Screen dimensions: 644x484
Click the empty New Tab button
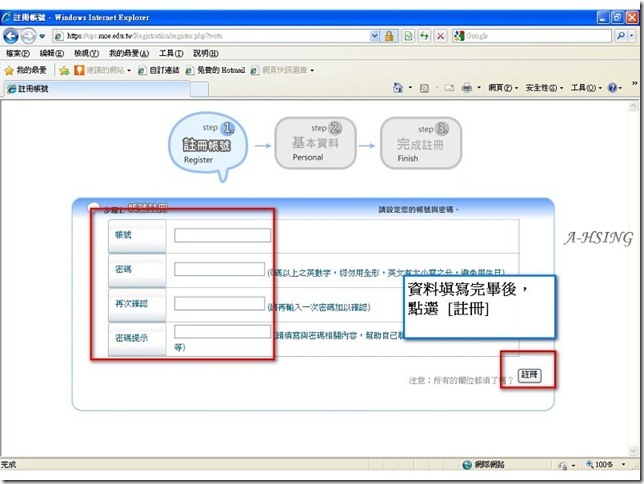199,89
